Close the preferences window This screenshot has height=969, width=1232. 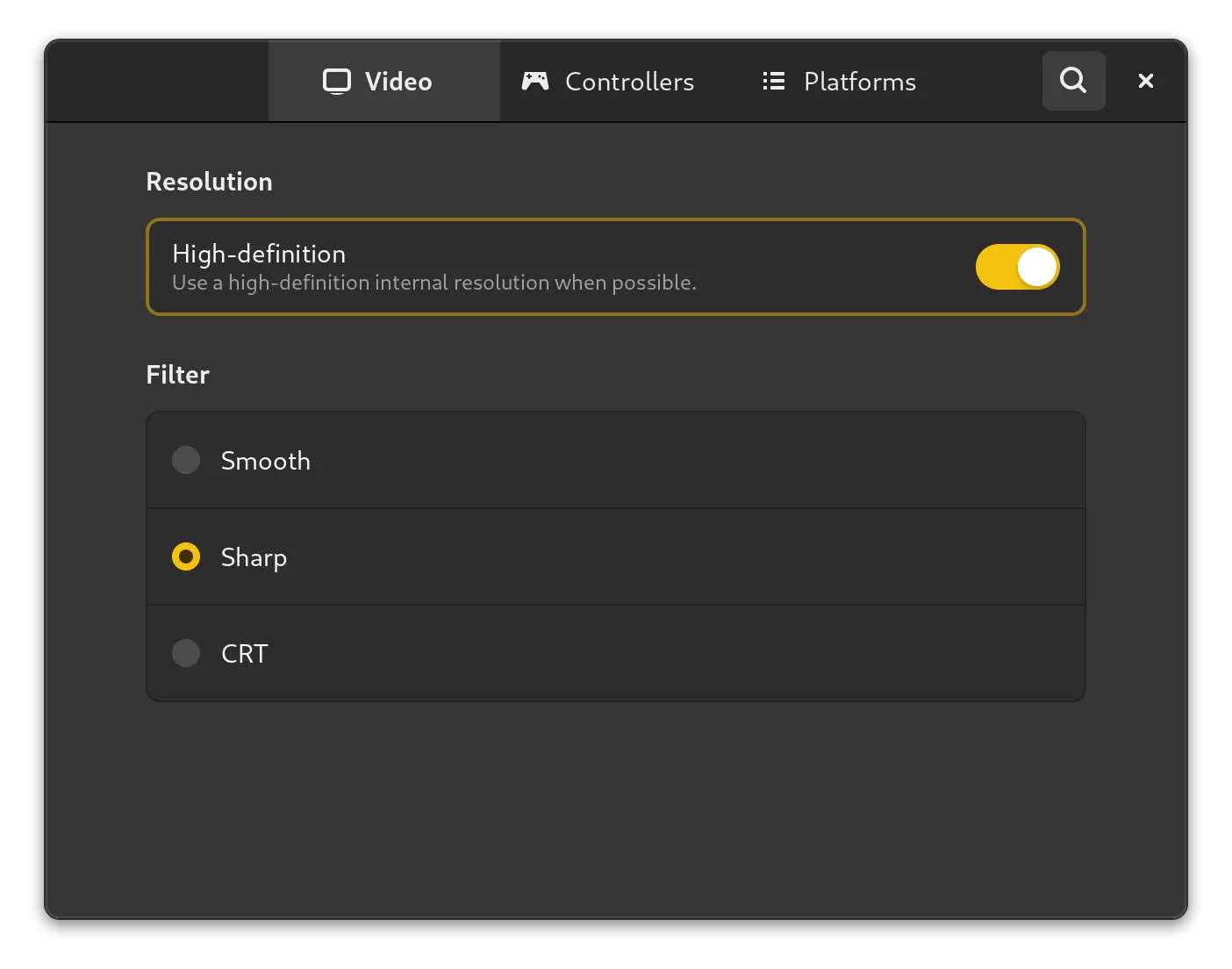click(x=1145, y=81)
